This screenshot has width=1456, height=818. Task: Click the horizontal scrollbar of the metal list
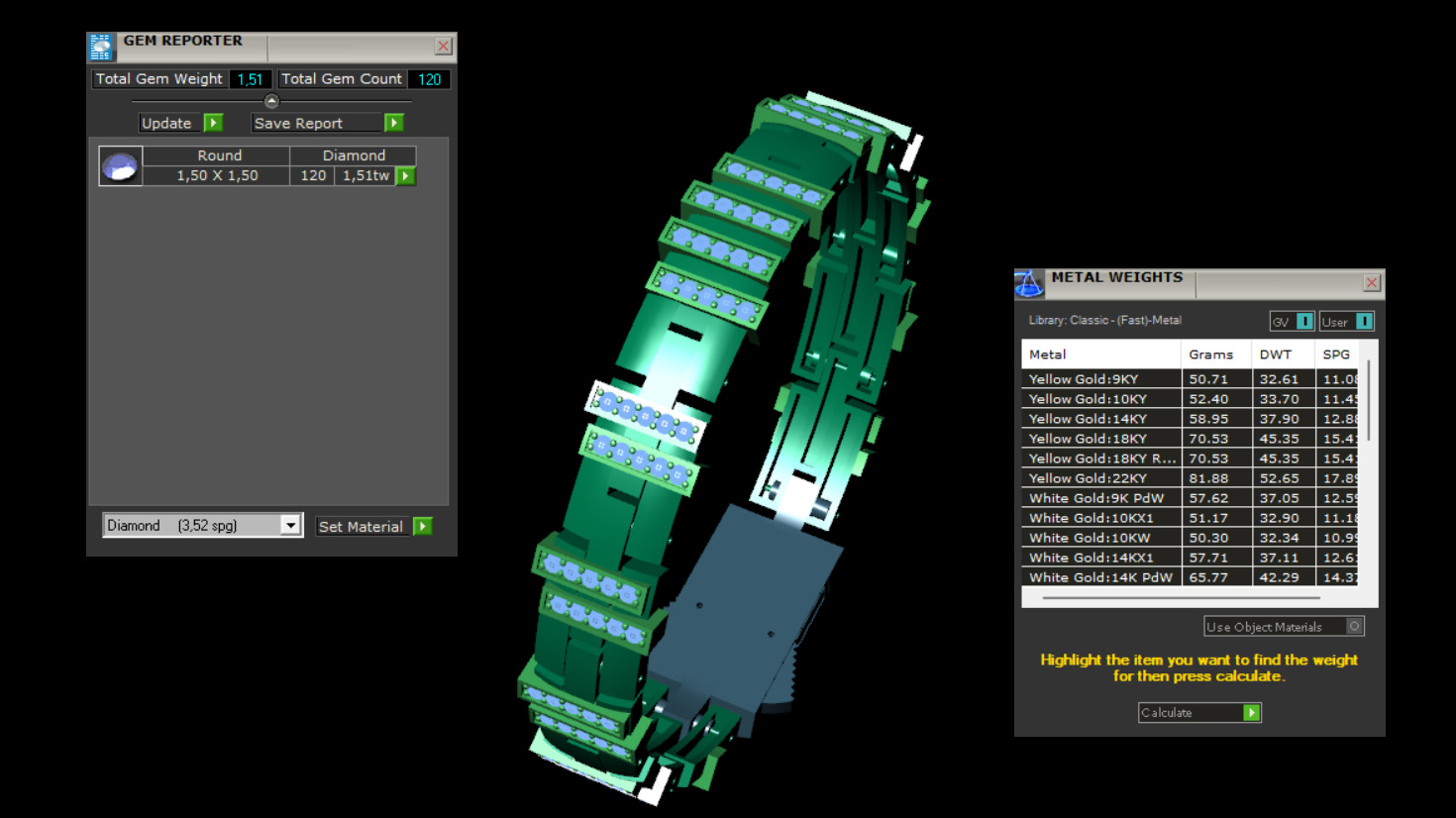(1182, 598)
